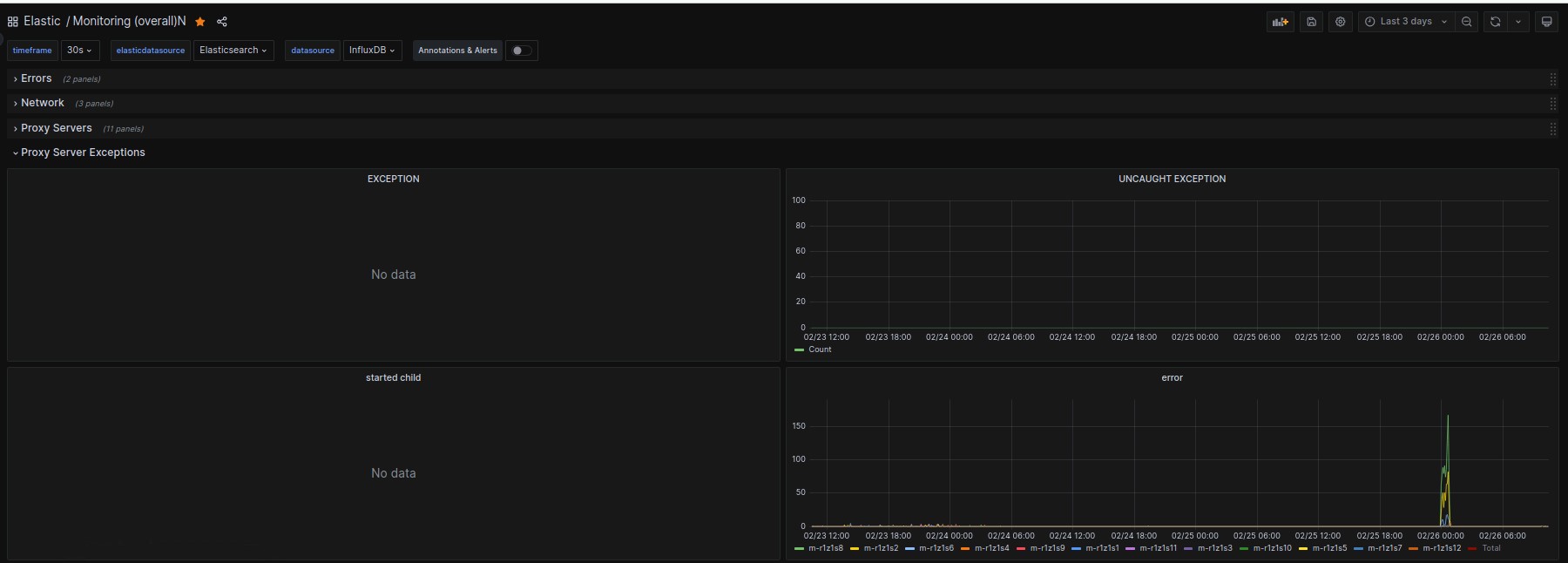Open the InfluxDB datasource dropdown
This screenshot has width=1568, height=563.
pyautogui.click(x=372, y=51)
